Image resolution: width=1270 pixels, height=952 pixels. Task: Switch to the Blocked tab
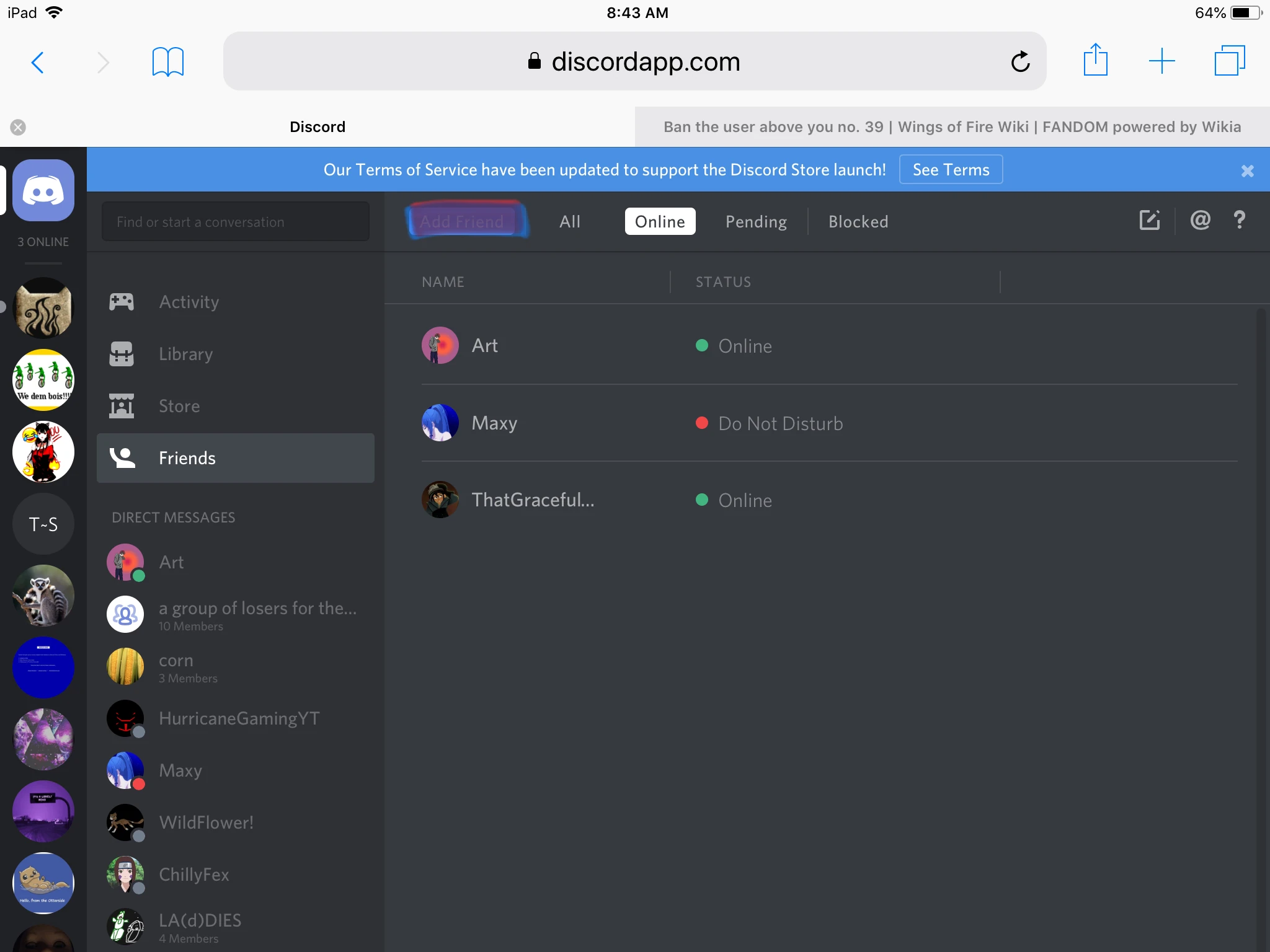[858, 221]
